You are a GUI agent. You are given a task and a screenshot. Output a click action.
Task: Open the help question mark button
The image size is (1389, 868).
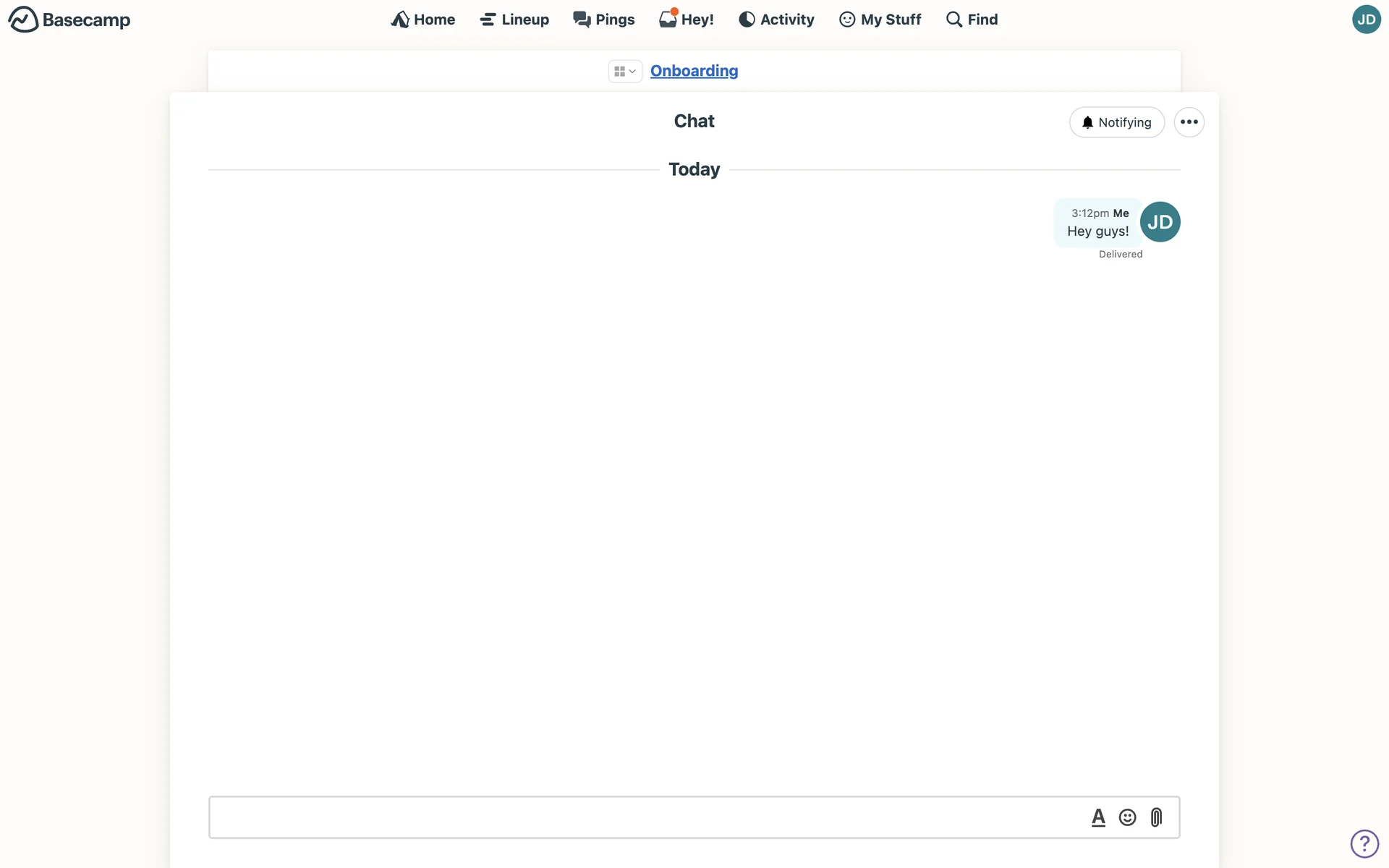1364,843
